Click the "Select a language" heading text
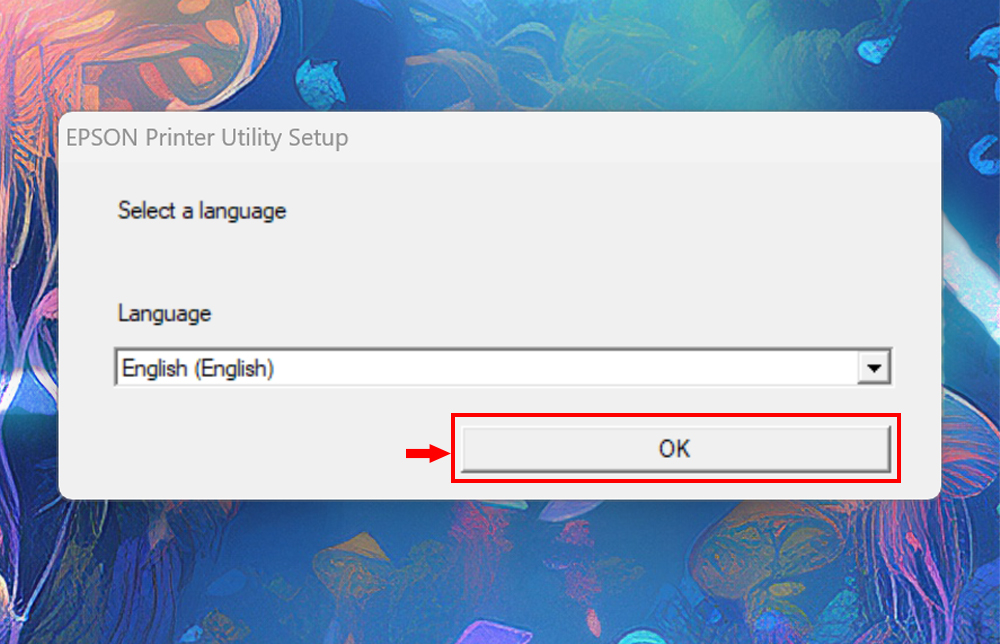The image size is (1000, 644). pos(202,211)
